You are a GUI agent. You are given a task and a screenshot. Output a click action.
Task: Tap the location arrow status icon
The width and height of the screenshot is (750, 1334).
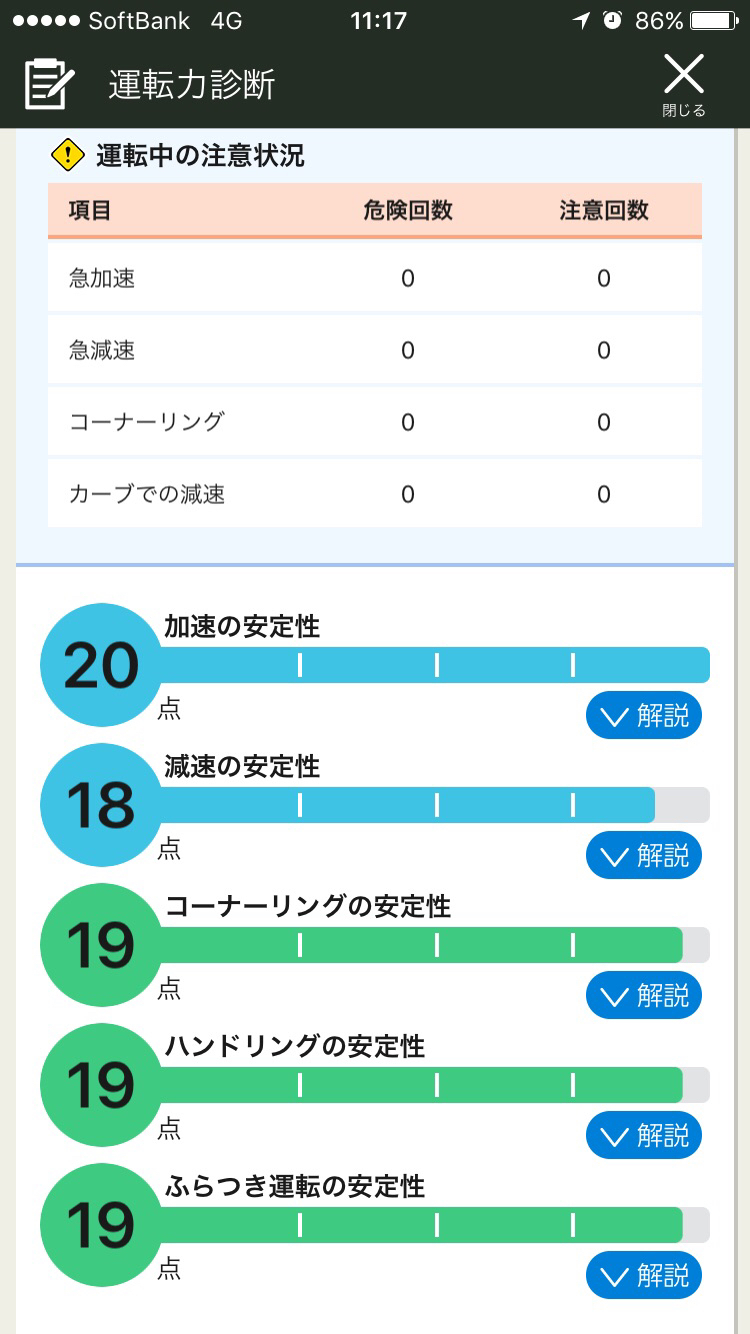582,20
